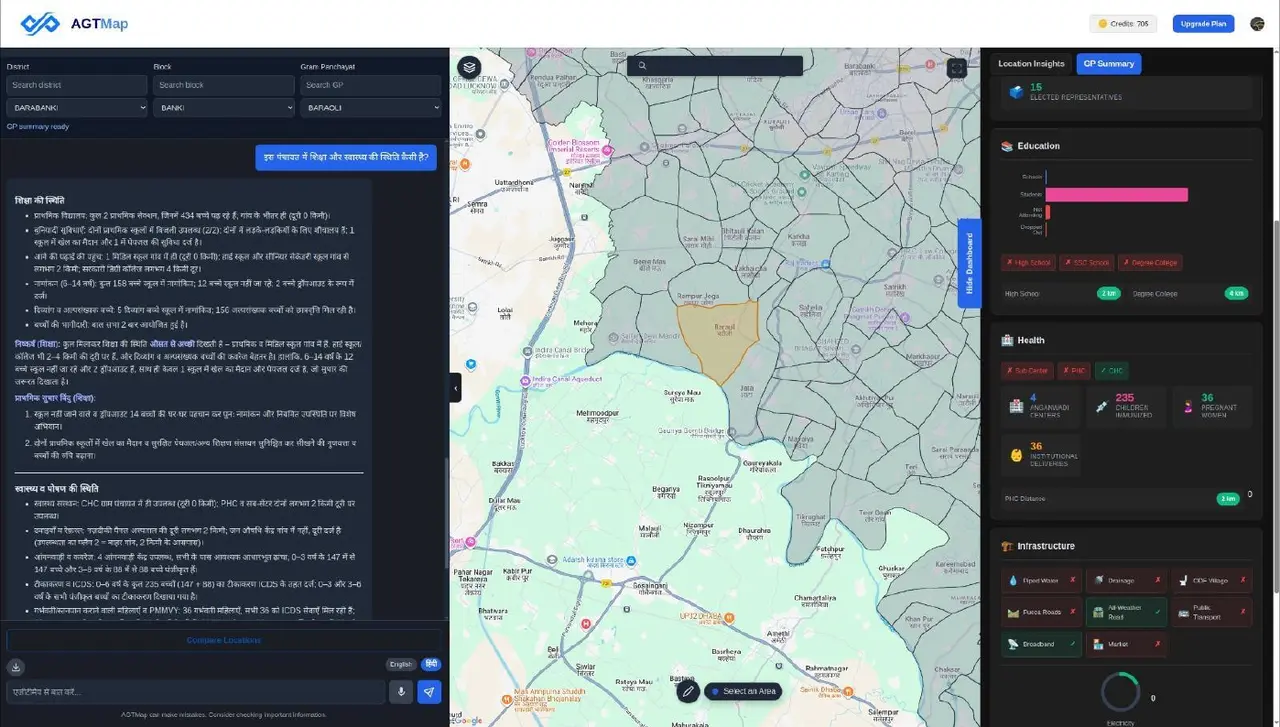Click the red Not Attending chart bar

click(1048, 211)
